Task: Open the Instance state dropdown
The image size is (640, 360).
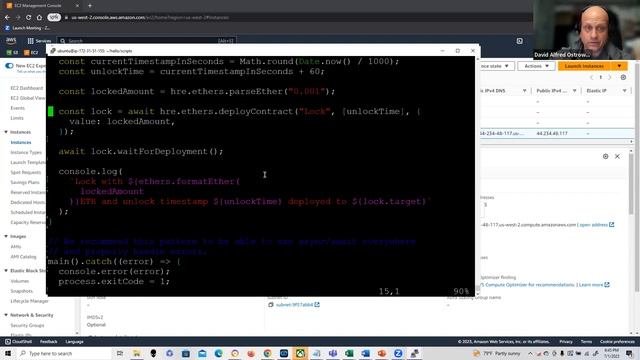Action: [x=496, y=66]
